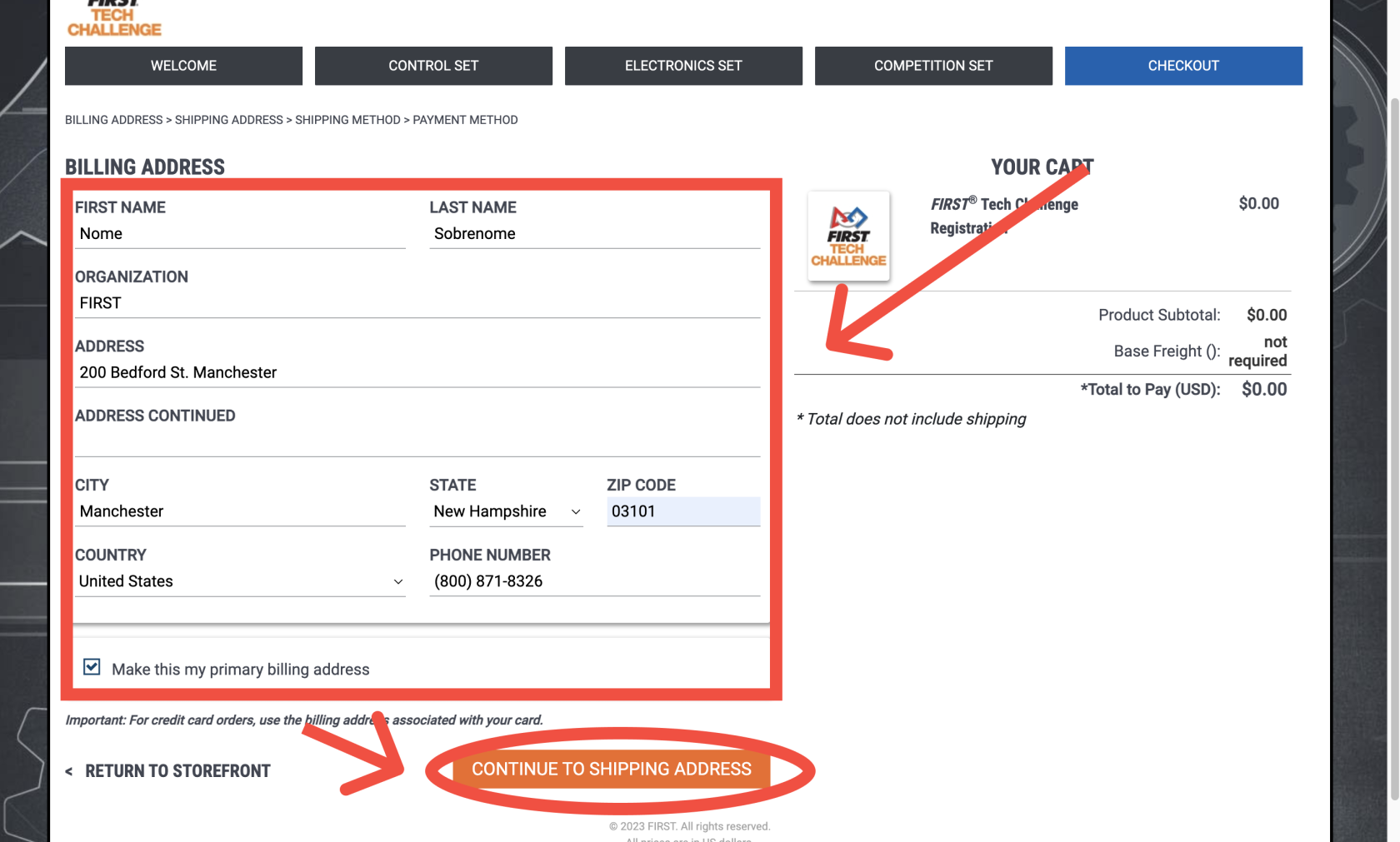Click the FIRST Tech Challenge cart thumbnail
This screenshot has height=842, width=1400.
click(x=848, y=237)
